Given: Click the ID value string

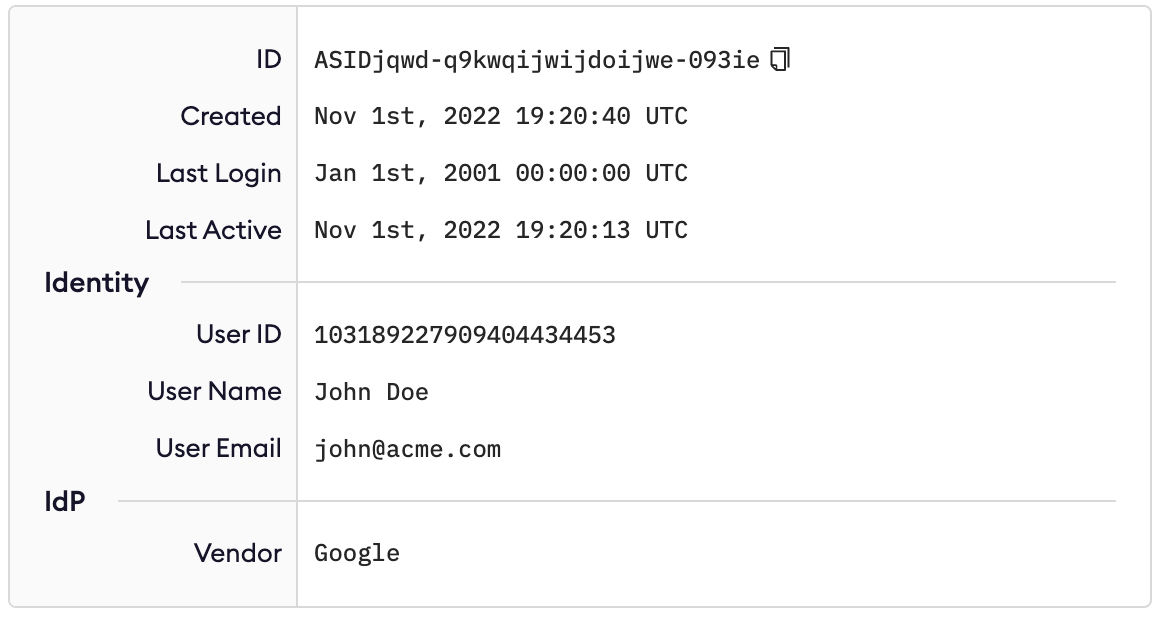Looking at the screenshot, I should tap(537, 60).
